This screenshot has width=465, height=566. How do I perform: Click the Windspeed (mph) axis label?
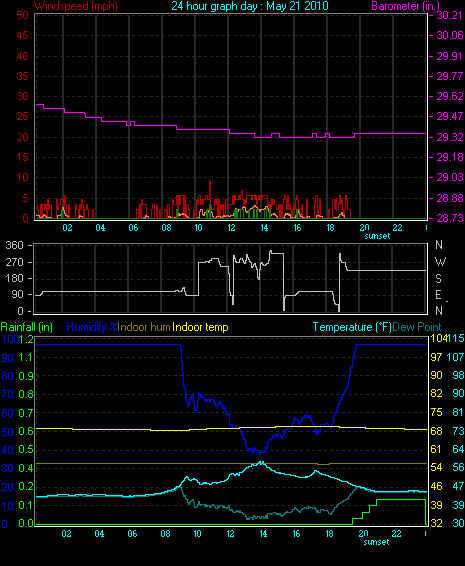pyautogui.click(x=75, y=6)
